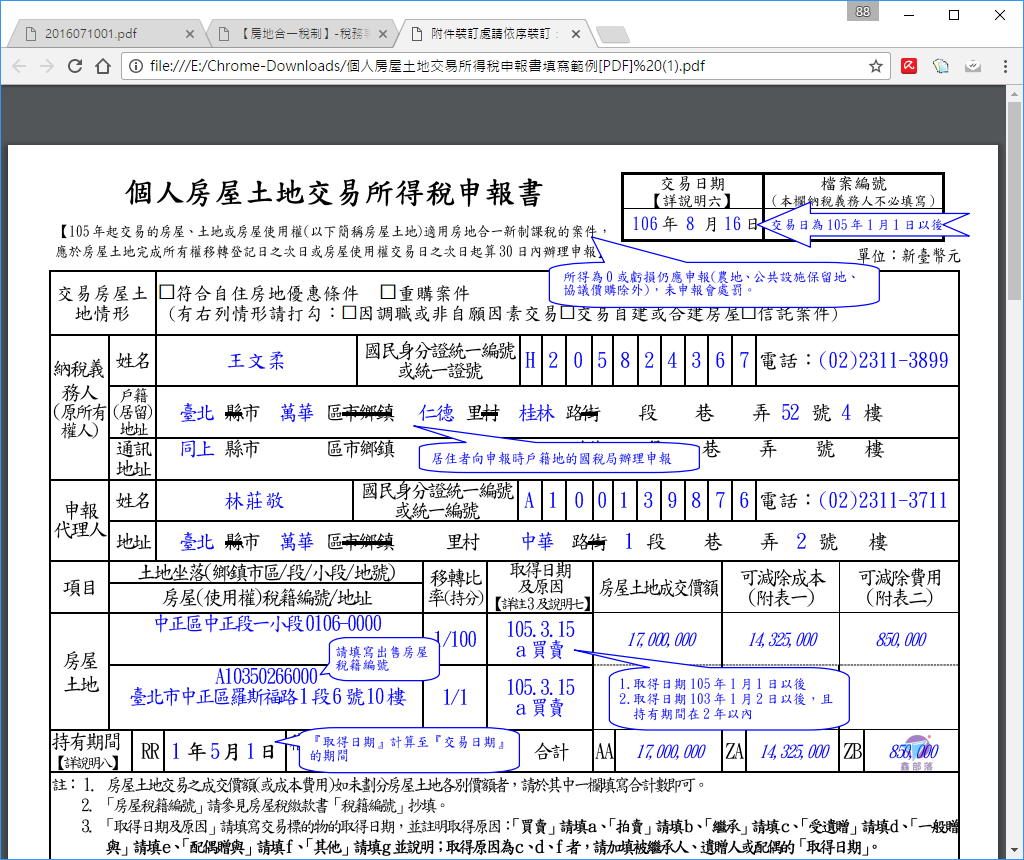Screen dimensions: 1024x860
Task: Go back to the previous page
Action: pos(20,66)
